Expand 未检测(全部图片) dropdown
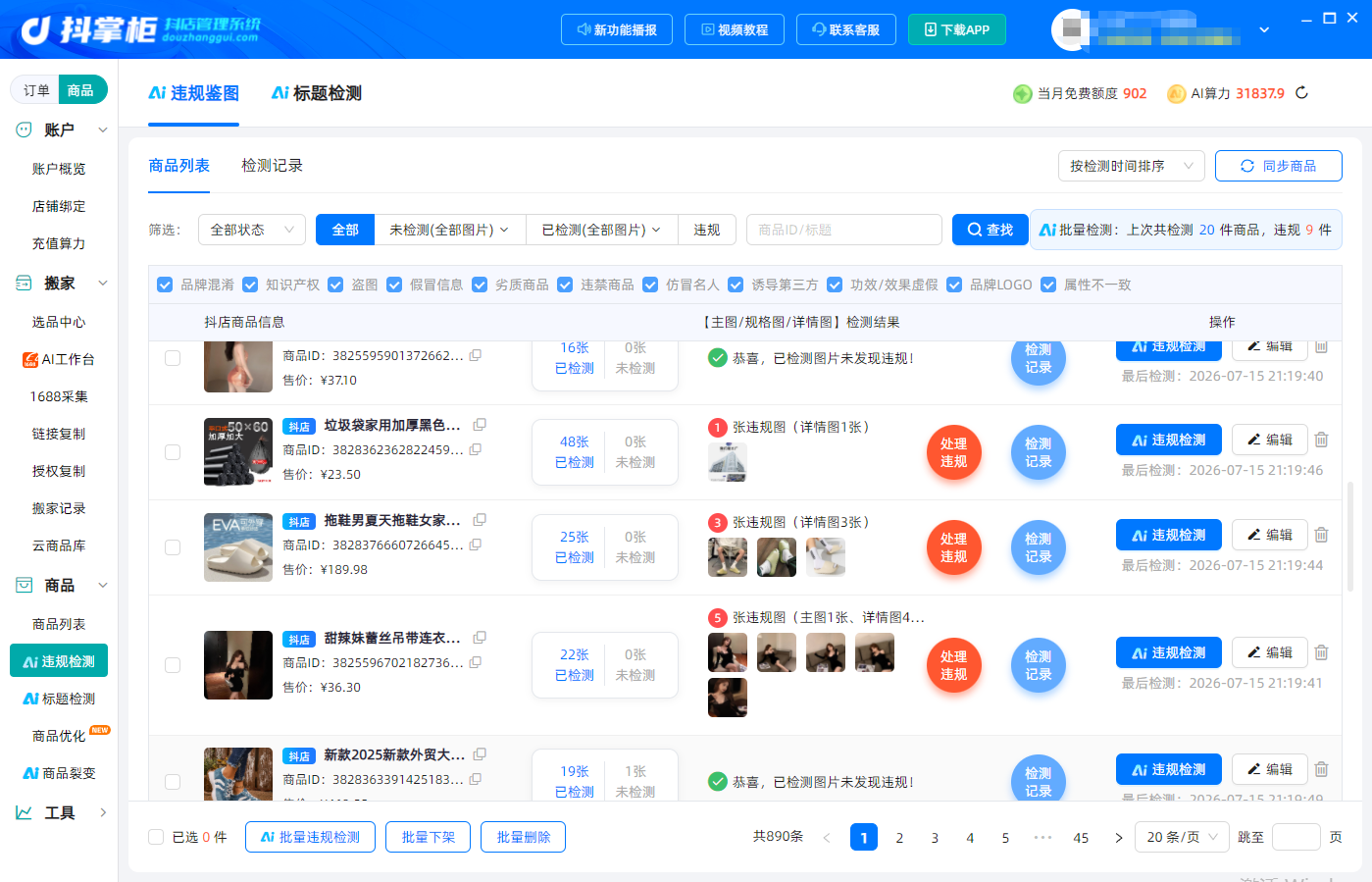Viewport: 1372px width, 882px height. (x=450, y=230)
